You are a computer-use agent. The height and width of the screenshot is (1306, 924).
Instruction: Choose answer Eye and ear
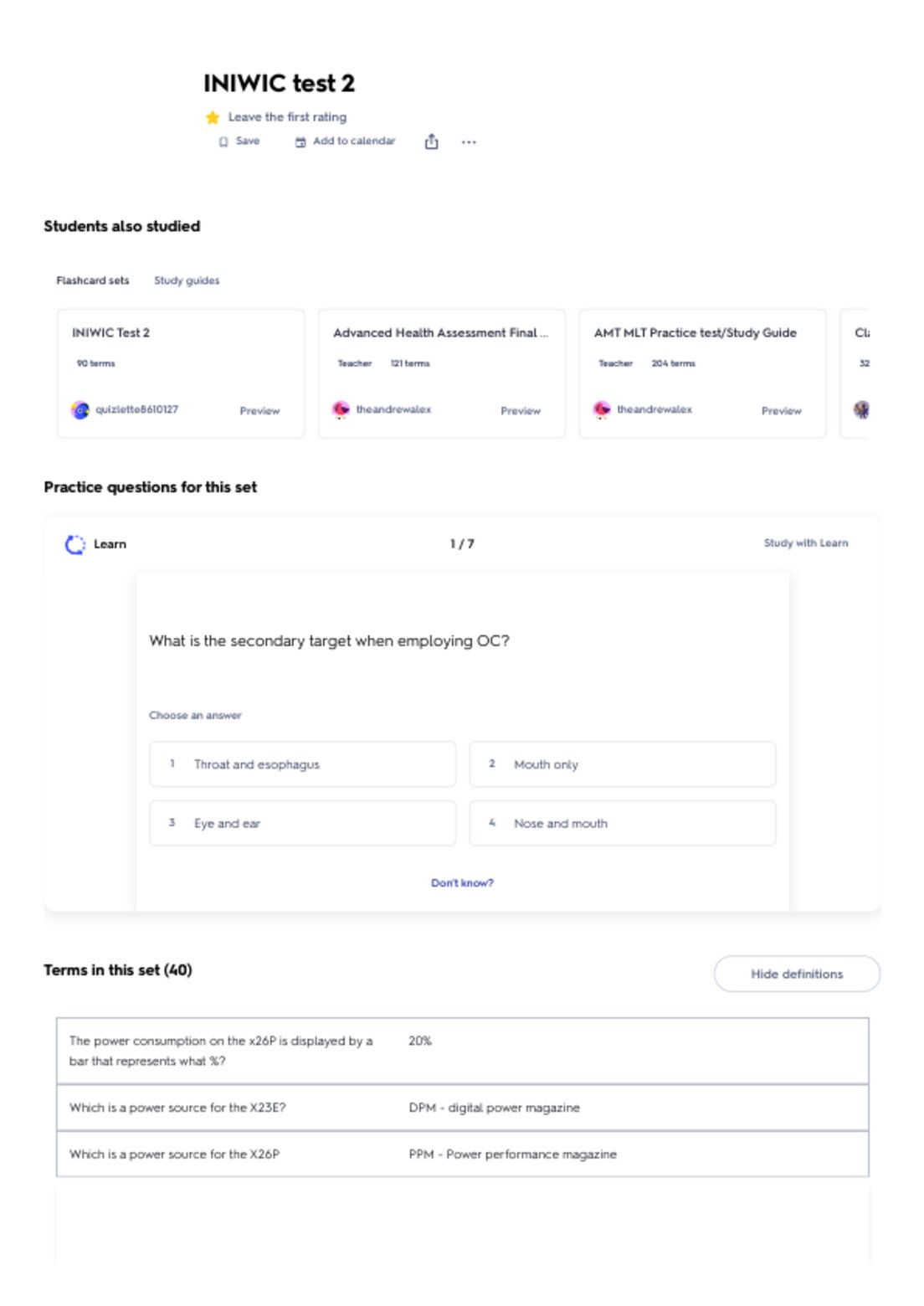[x=303, y=824]
